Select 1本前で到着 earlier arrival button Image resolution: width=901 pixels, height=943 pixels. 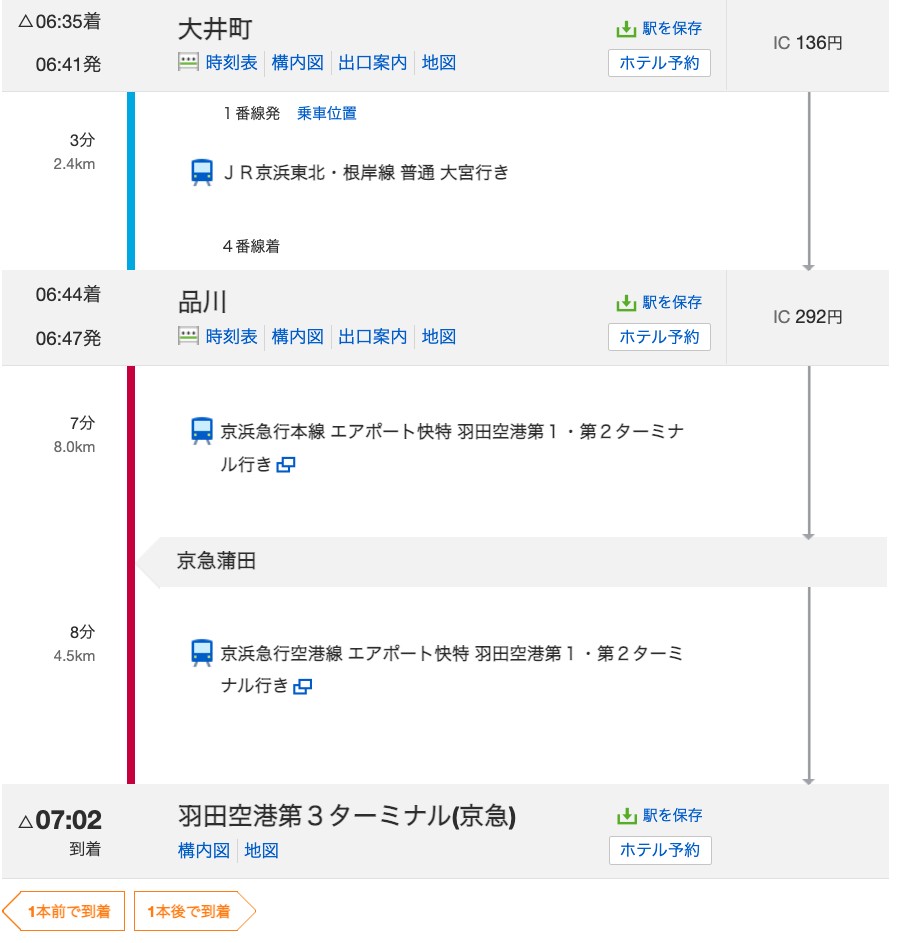click(x=64, y=911)
